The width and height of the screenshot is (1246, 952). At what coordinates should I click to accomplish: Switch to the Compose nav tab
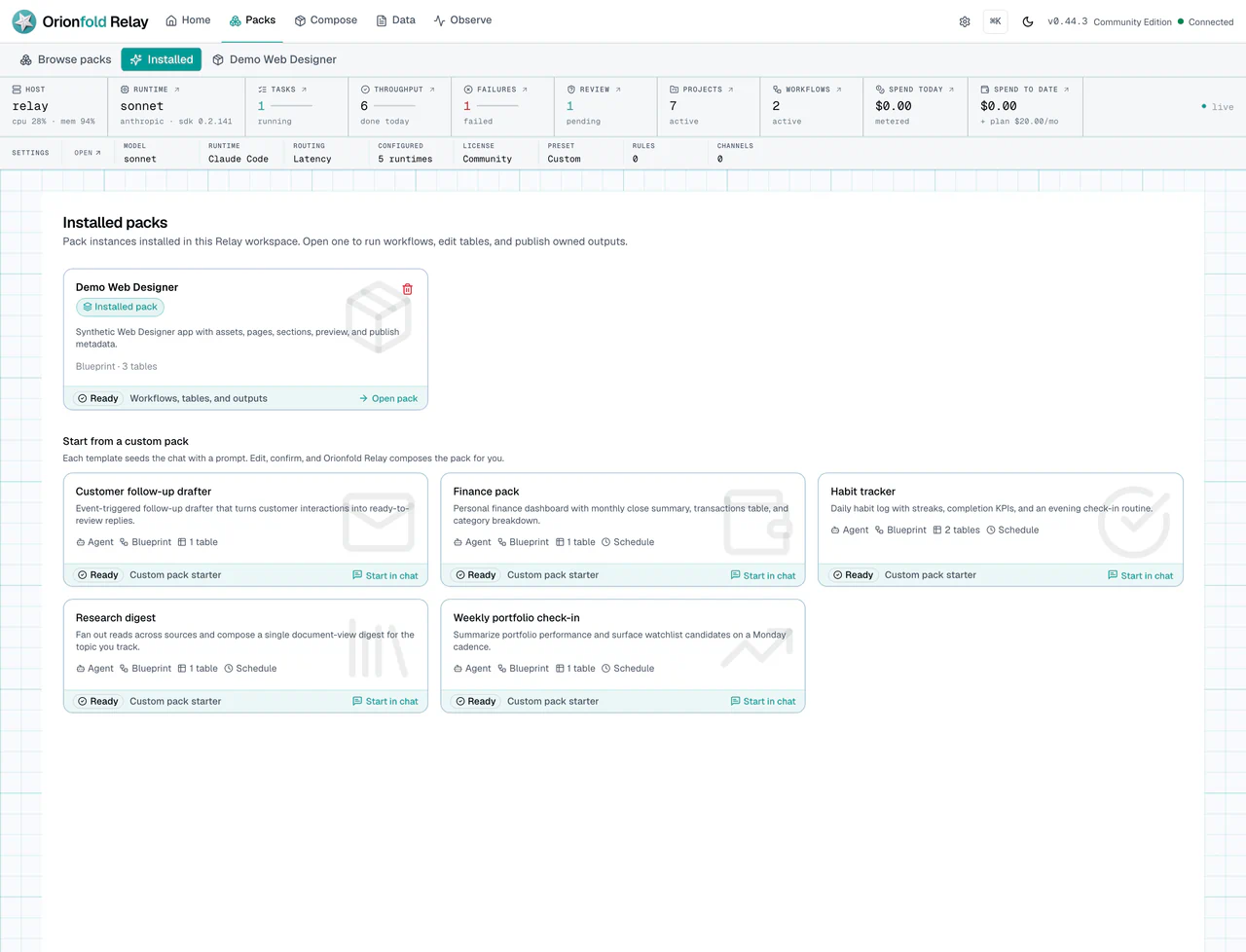tap(326, 20)
